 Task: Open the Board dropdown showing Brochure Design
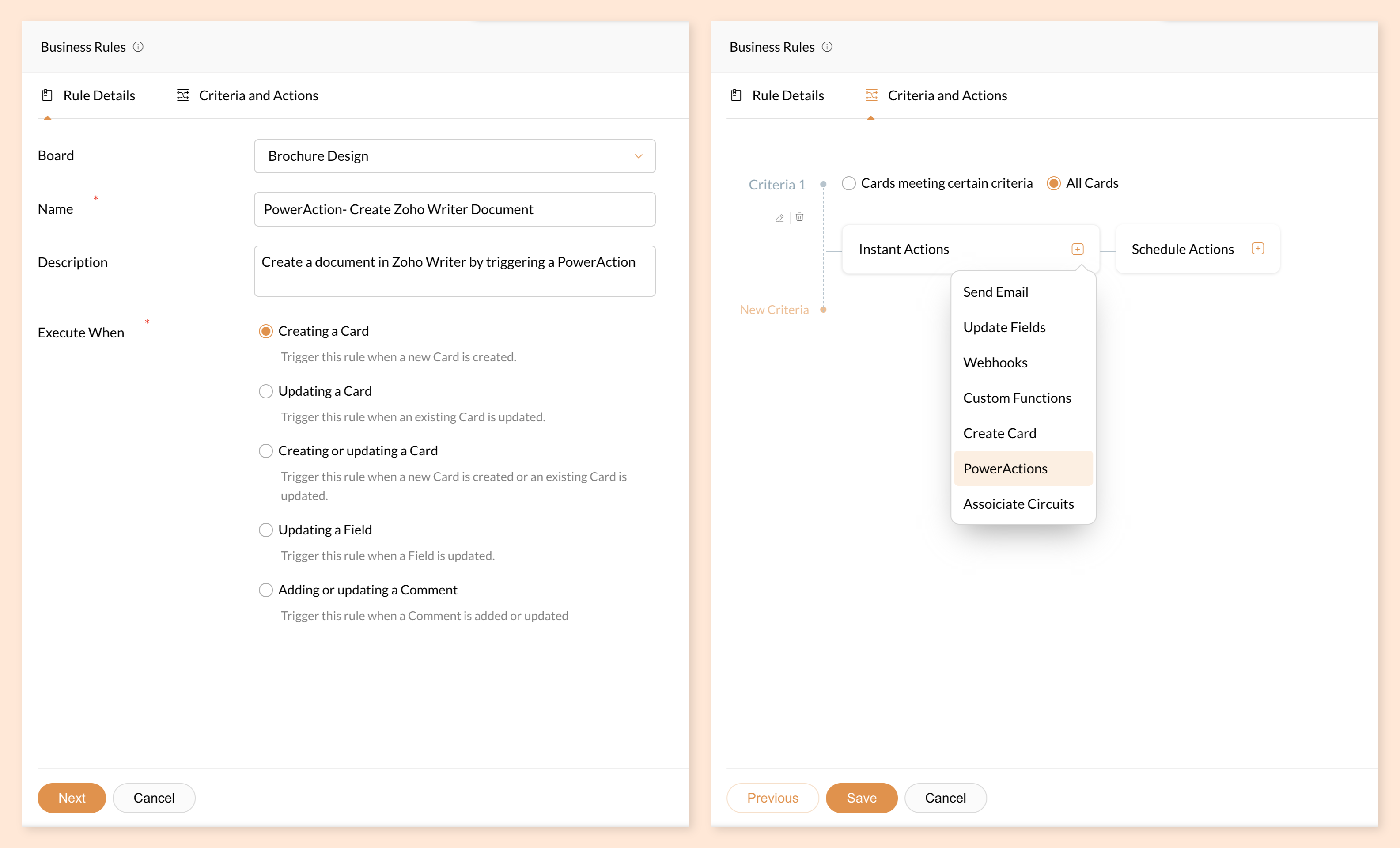[454, 156]
